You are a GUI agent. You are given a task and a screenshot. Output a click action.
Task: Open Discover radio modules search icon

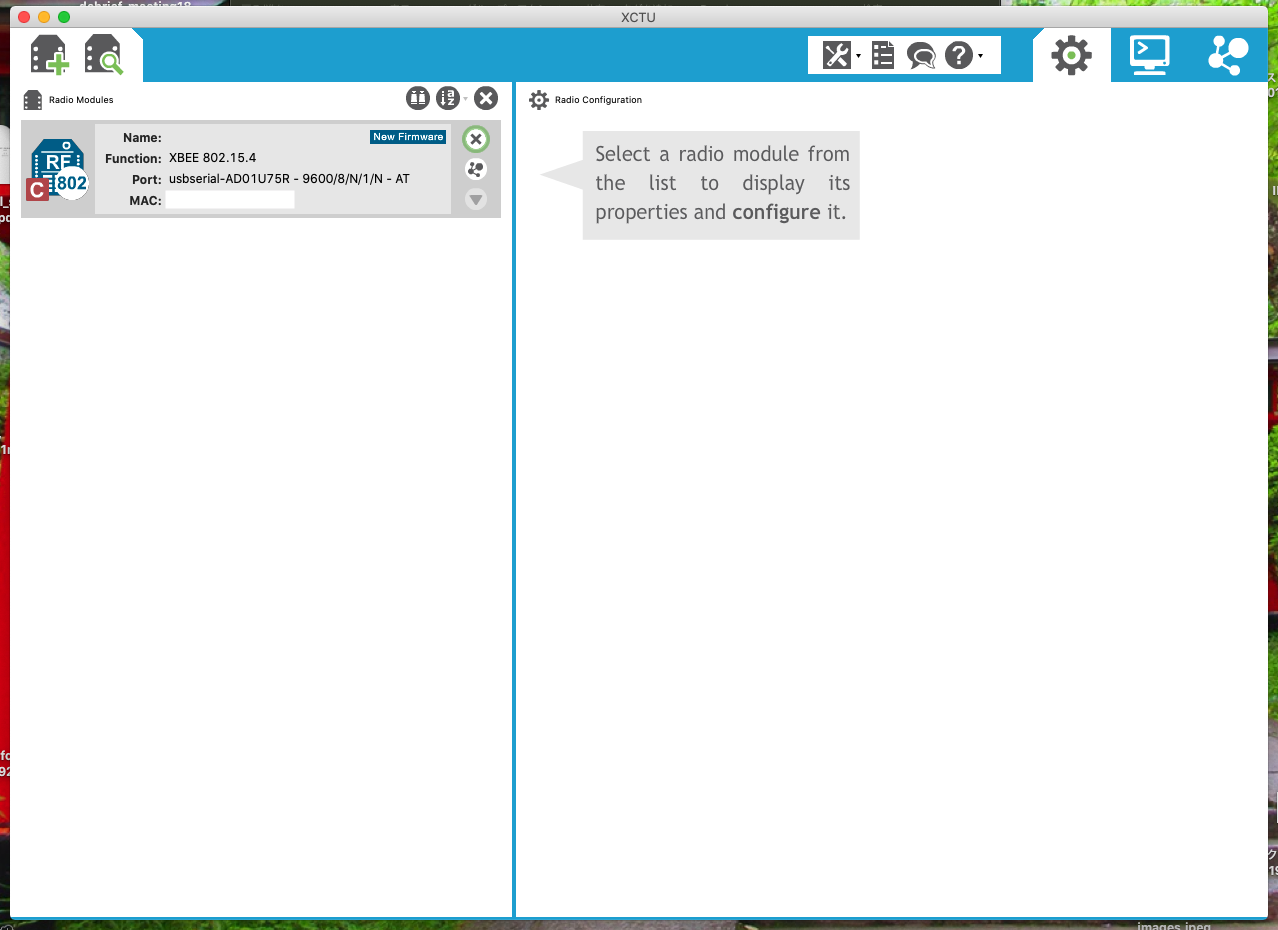click(x=103, y=55)
